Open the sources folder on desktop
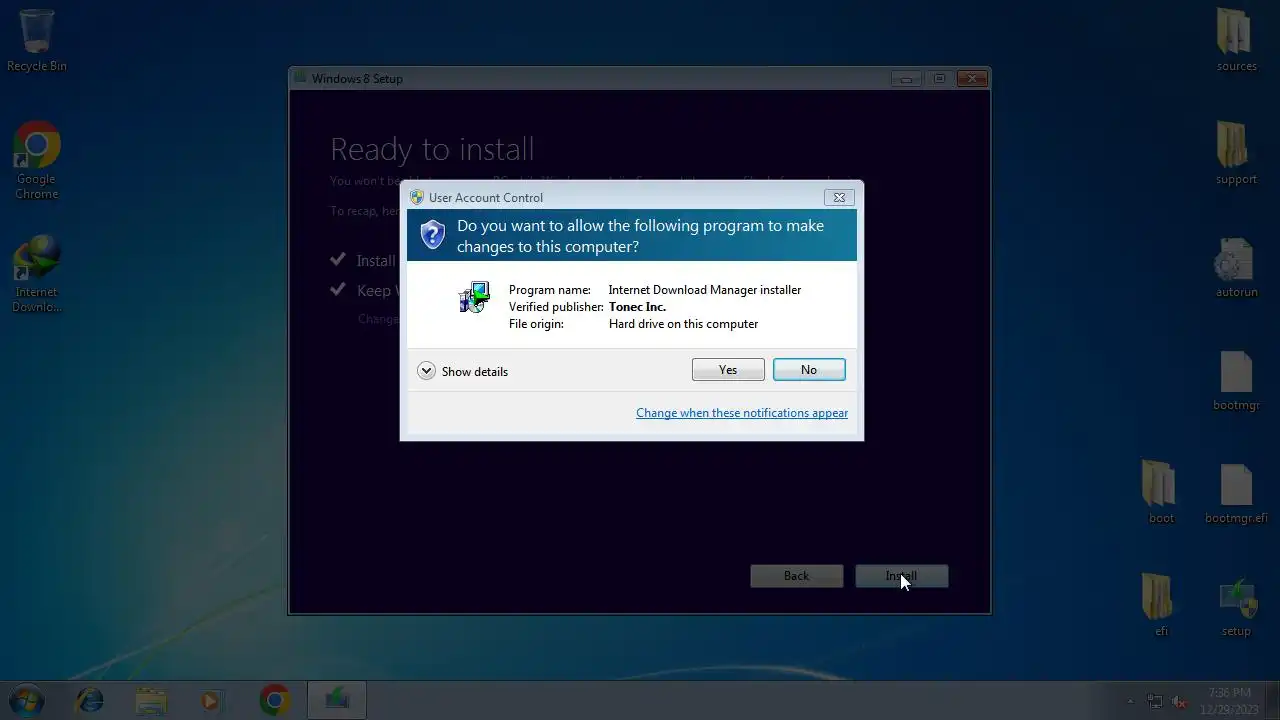The width and height of the screenshot is (1280, 720). pos(1236,41)
